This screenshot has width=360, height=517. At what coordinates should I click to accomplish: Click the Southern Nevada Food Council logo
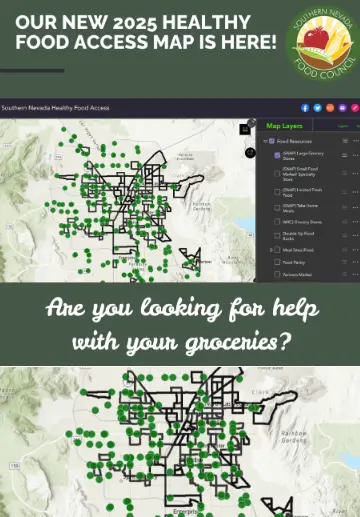pos(322,43)
